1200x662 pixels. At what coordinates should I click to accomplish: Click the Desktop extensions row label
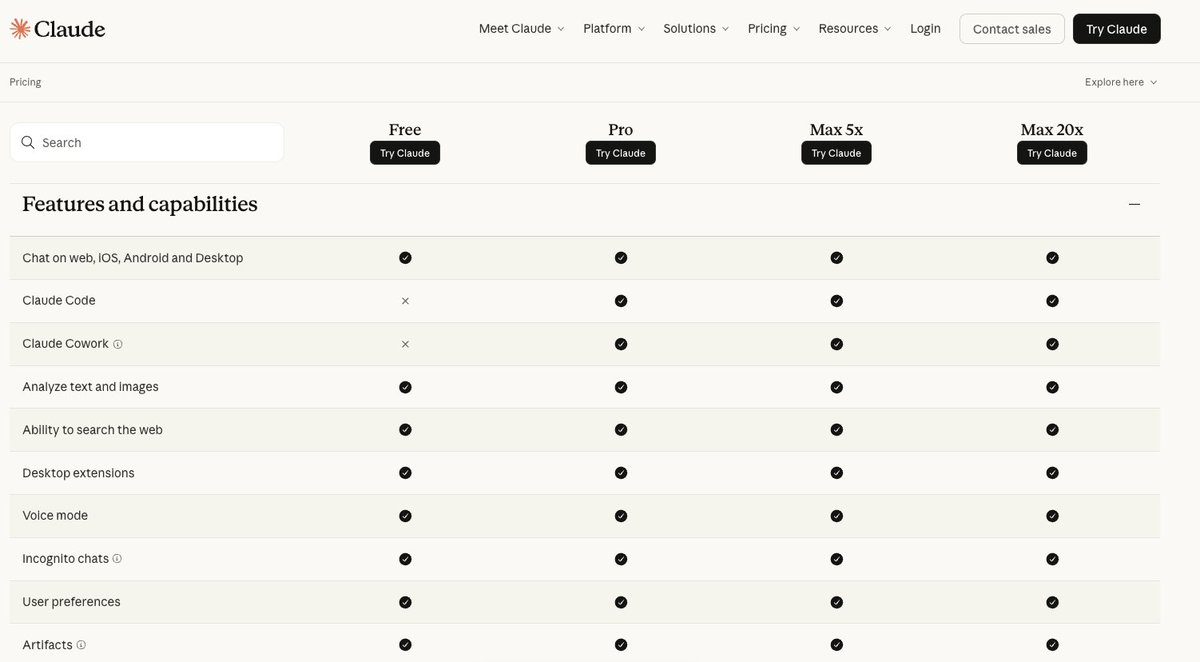click(x=78, y=473)
